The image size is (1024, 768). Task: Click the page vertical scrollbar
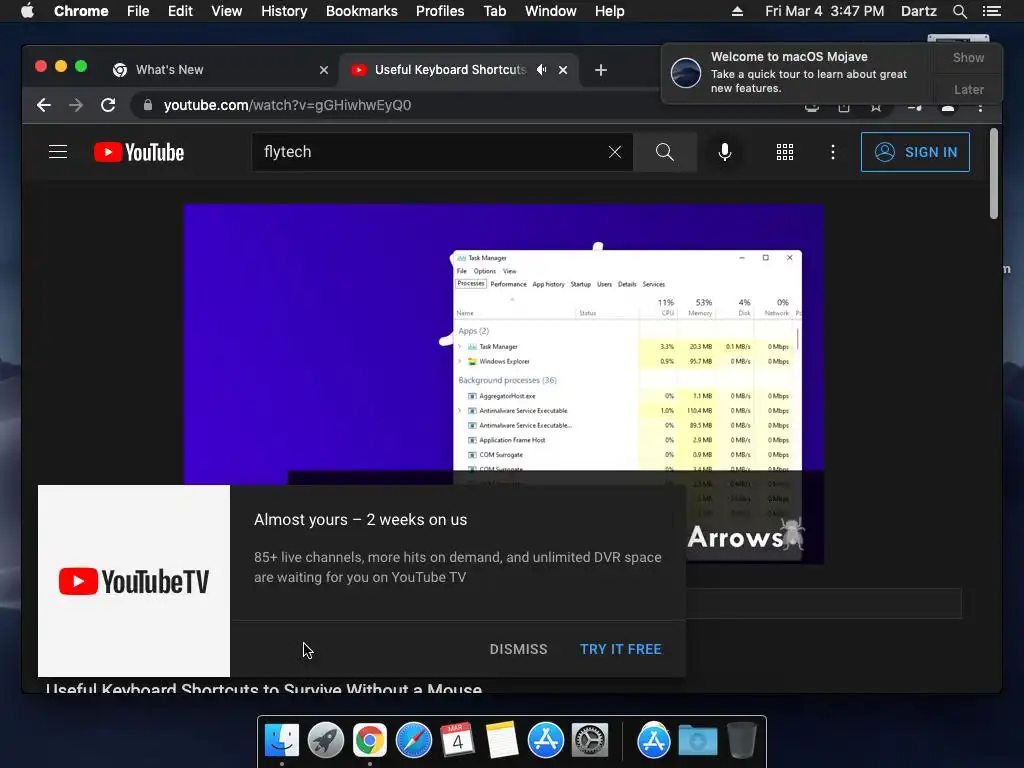[x=993, y=174]
